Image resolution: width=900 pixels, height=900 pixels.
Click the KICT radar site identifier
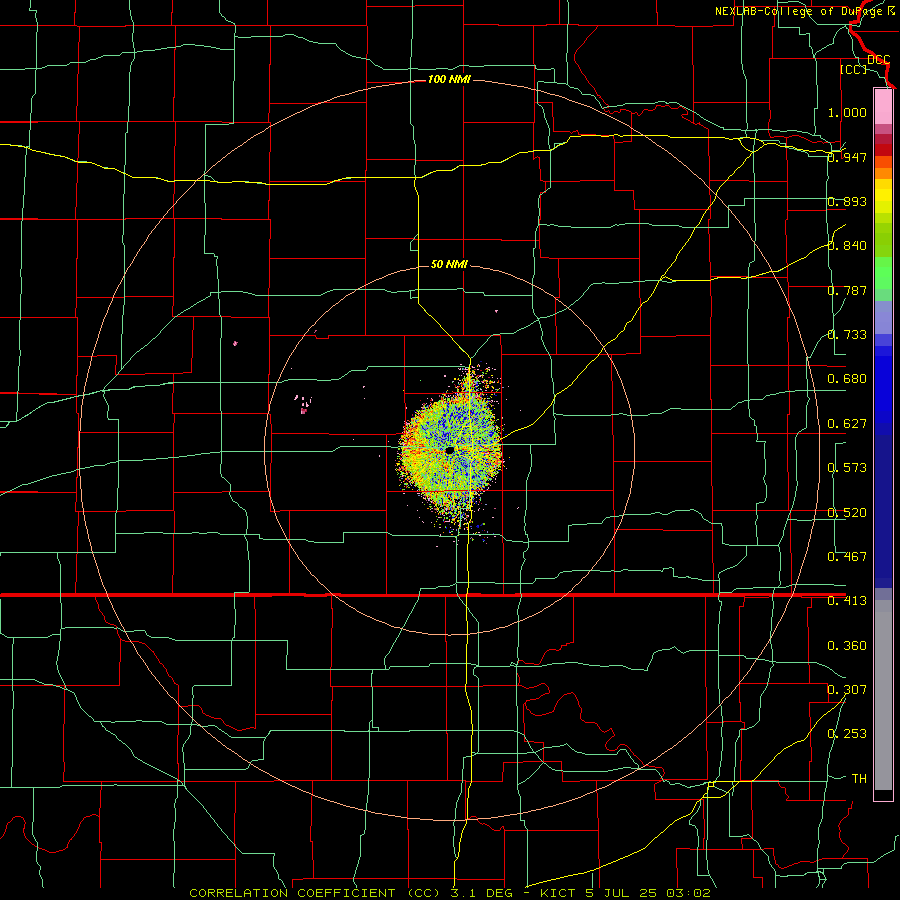(560, 893)
